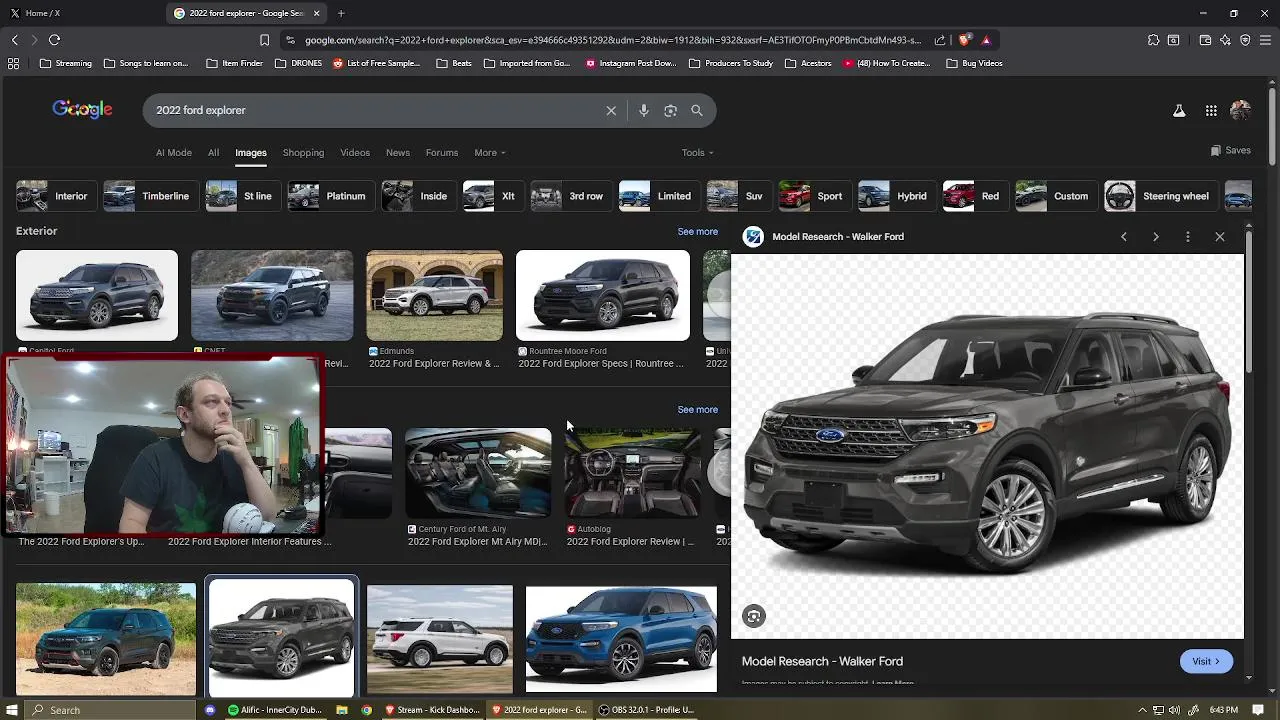1280x720 pixels.
Task: Switch to the All results tab
Action: (x=213, y=153)
